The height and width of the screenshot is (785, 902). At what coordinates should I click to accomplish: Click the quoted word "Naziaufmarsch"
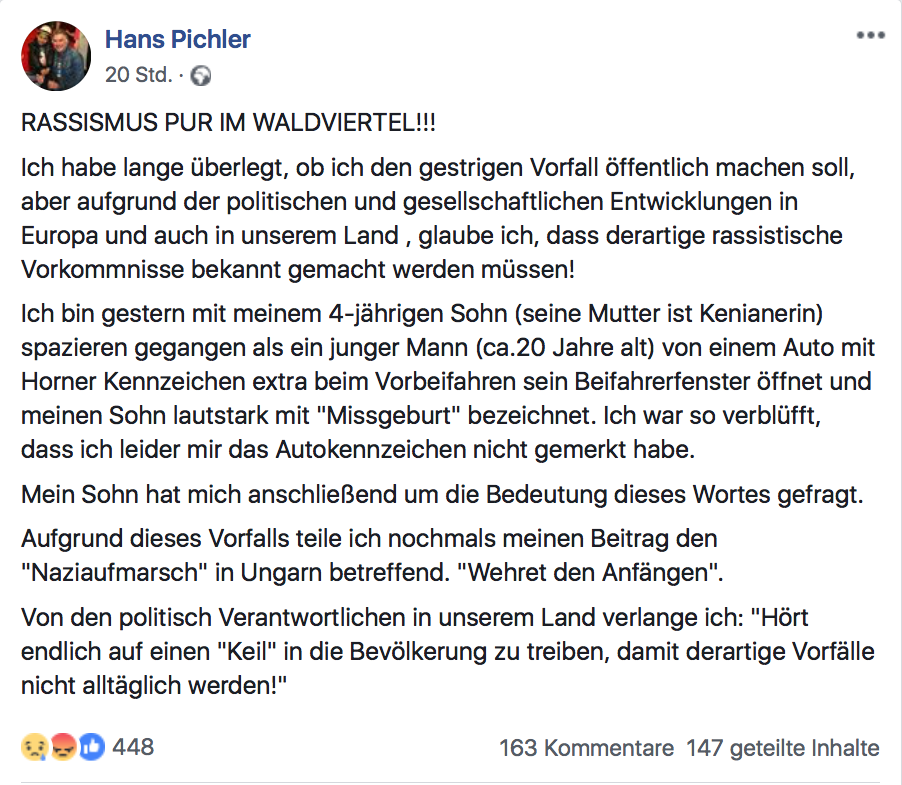tap(114, 573)
